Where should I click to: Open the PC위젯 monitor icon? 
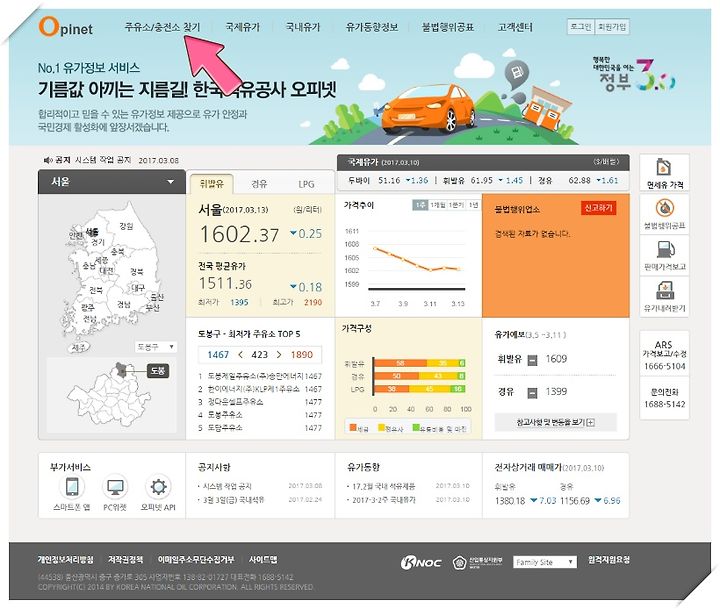(x=115, y=488)
